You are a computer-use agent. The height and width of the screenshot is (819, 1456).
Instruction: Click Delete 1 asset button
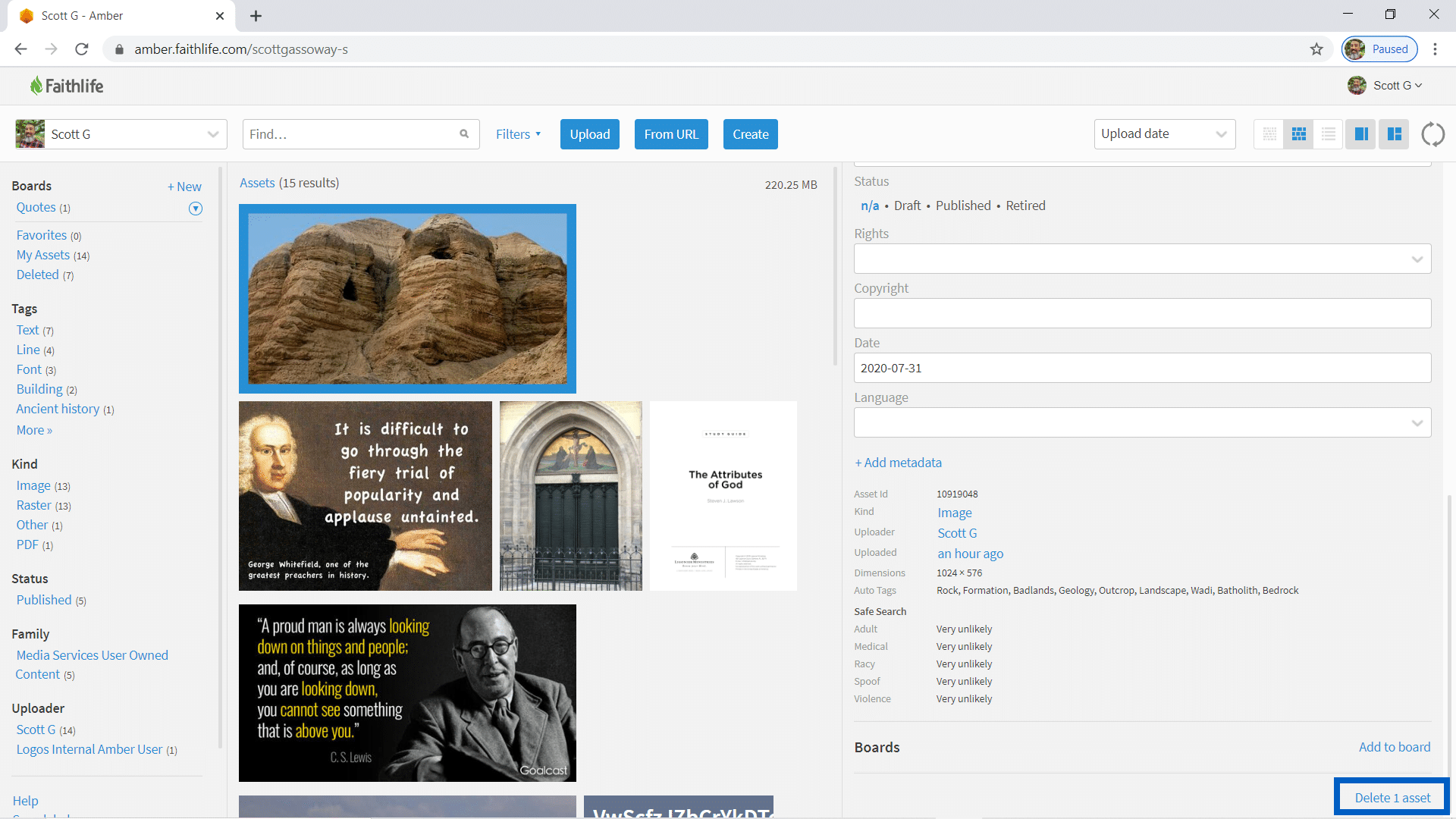click(1392, 798)
